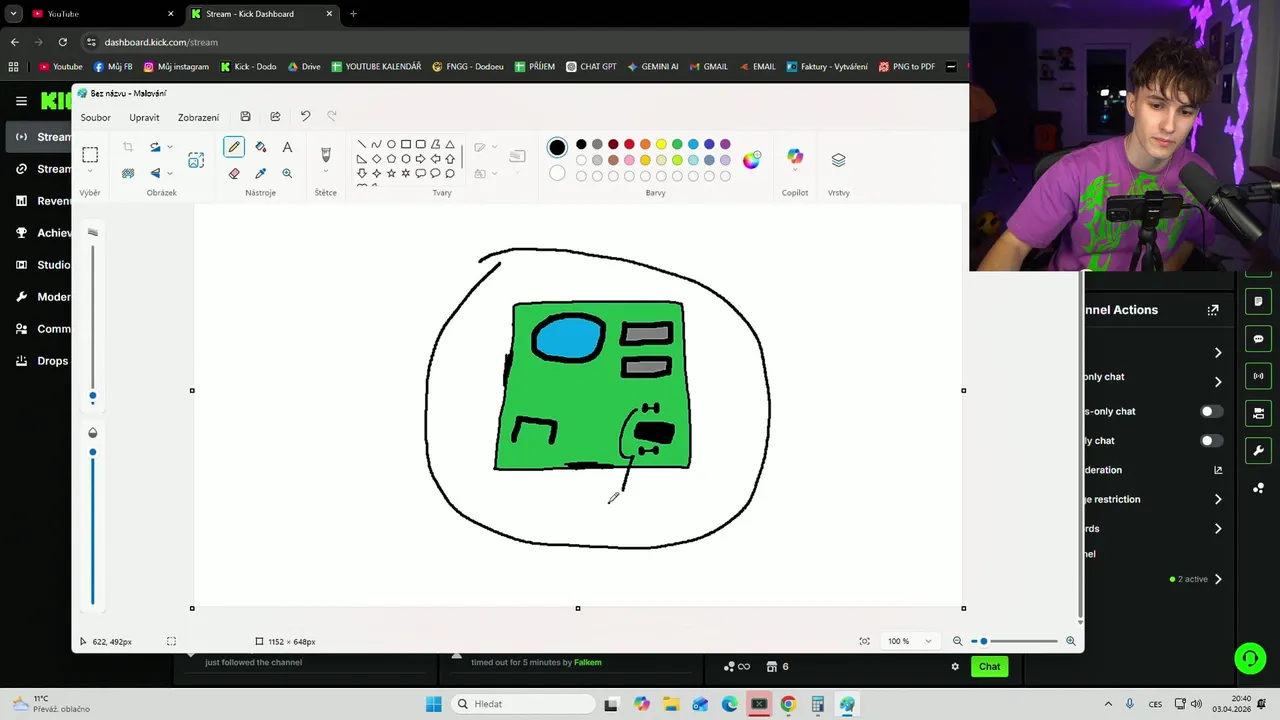This screenshot has height=720, width=1280.
Task: Show hidden tray icons chevron
Action: tap(1107, 704)
